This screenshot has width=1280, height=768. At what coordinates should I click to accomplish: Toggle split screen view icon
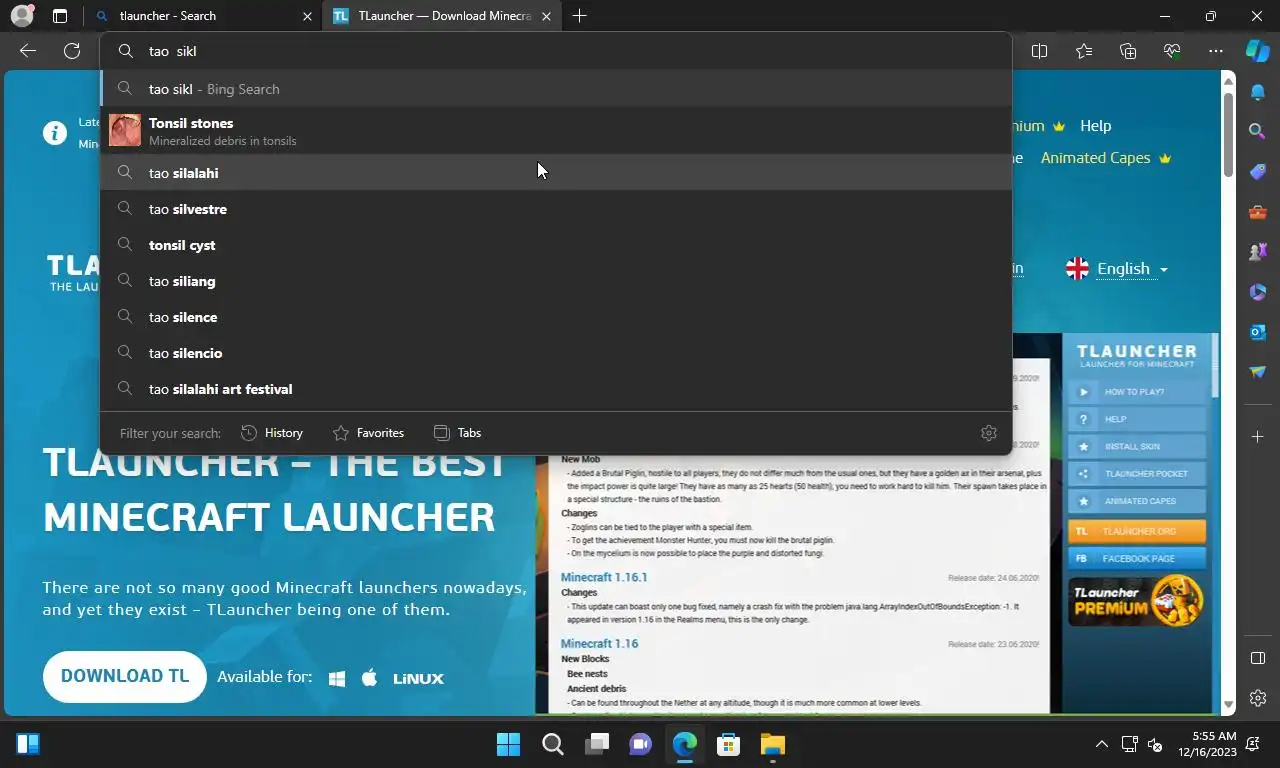1040,51
